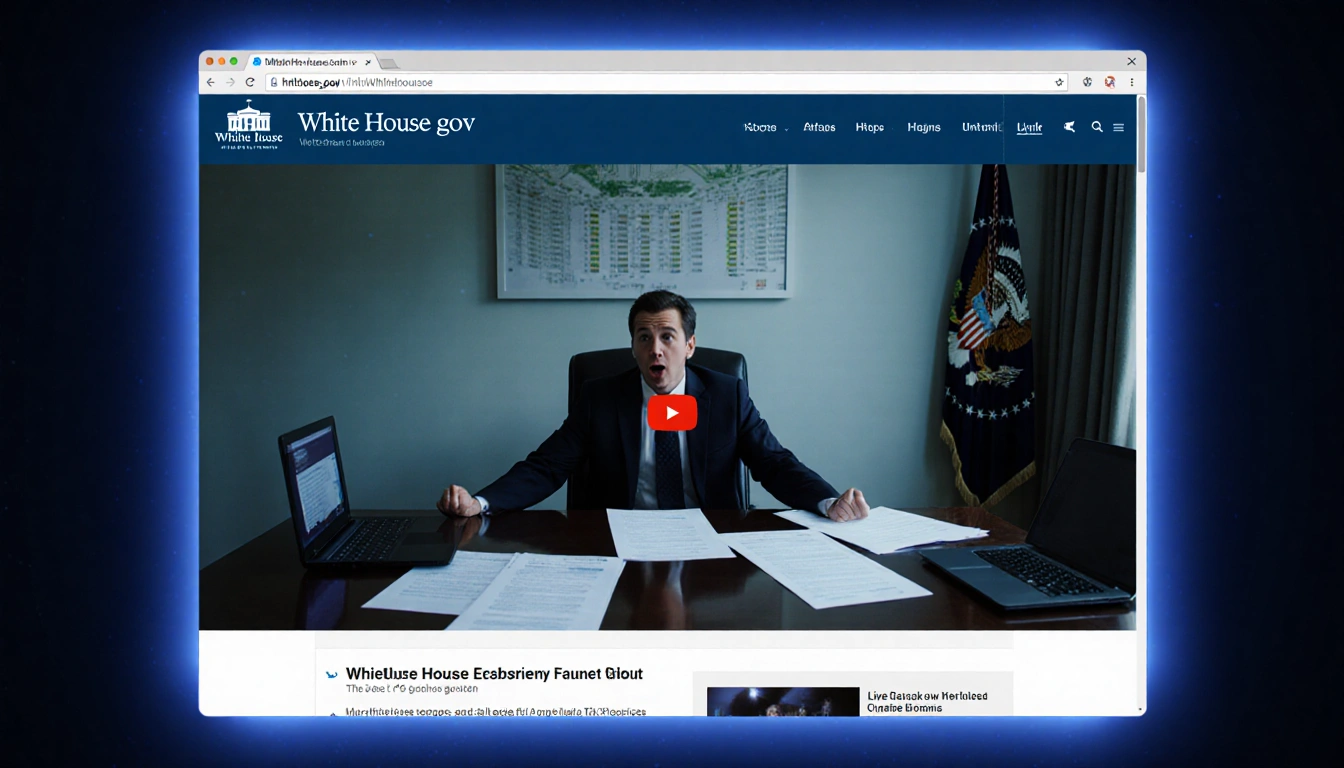
Task: Open the headline article link below the video
Action: (x=494, y=673)
